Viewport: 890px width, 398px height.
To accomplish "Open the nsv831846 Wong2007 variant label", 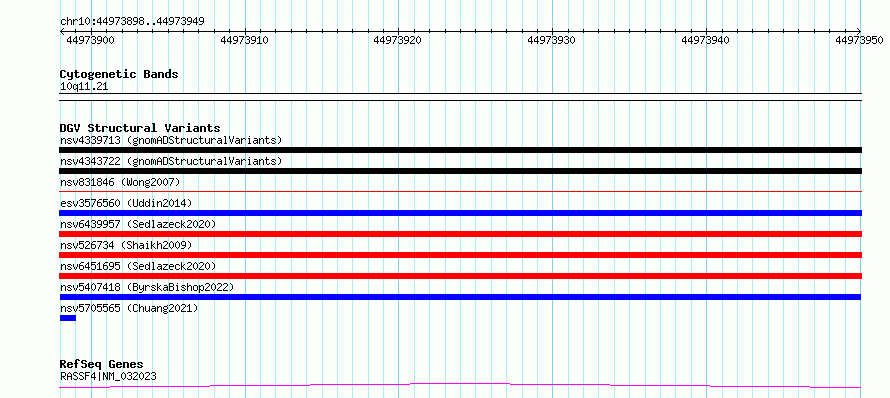I will coord(120,182).
